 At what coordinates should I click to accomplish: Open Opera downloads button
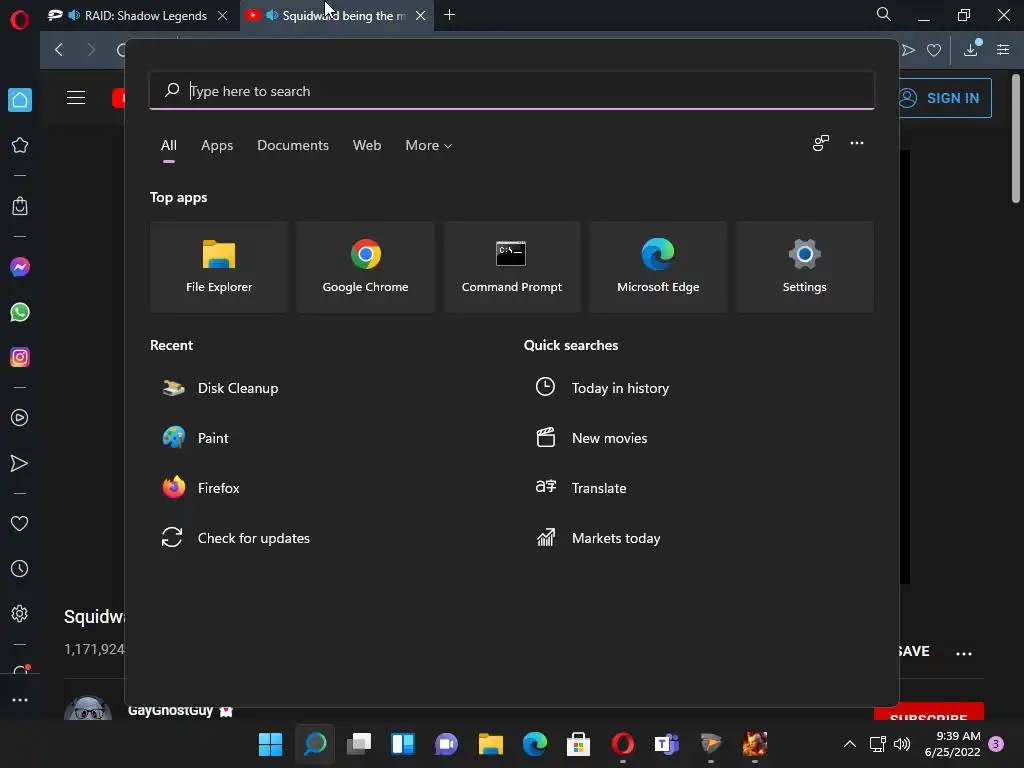point(971,50)
